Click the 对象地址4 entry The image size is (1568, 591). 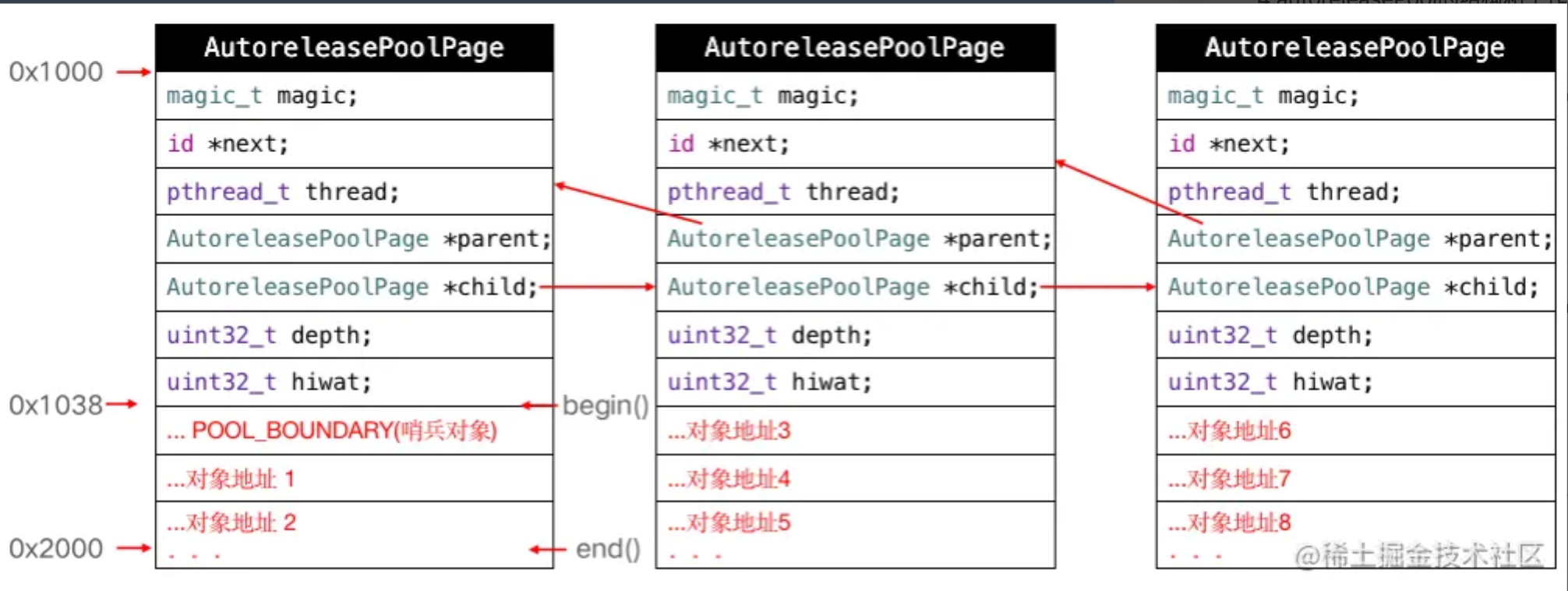[729, 478]
